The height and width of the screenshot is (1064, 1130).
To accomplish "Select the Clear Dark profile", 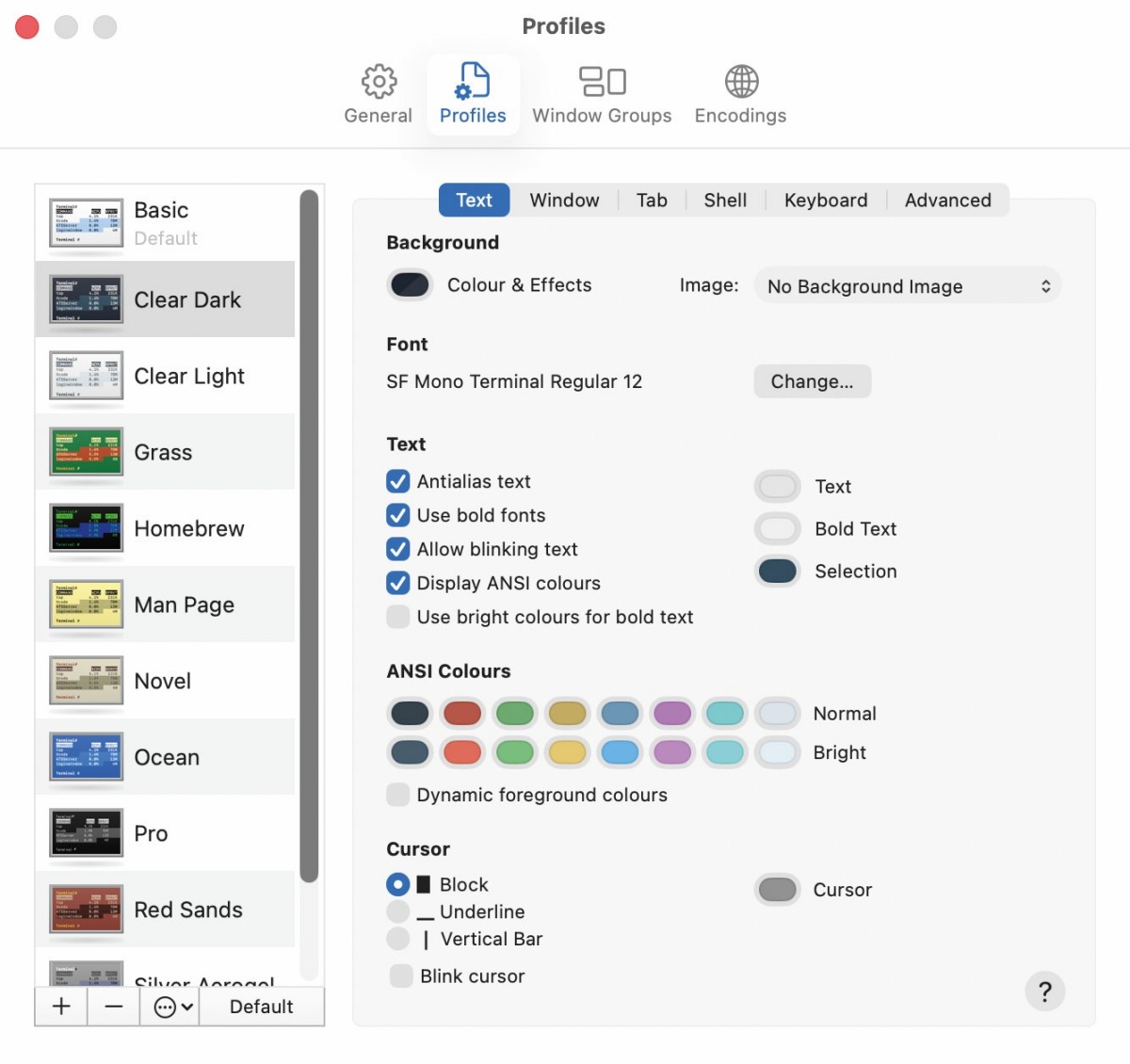I will (165, 299).
